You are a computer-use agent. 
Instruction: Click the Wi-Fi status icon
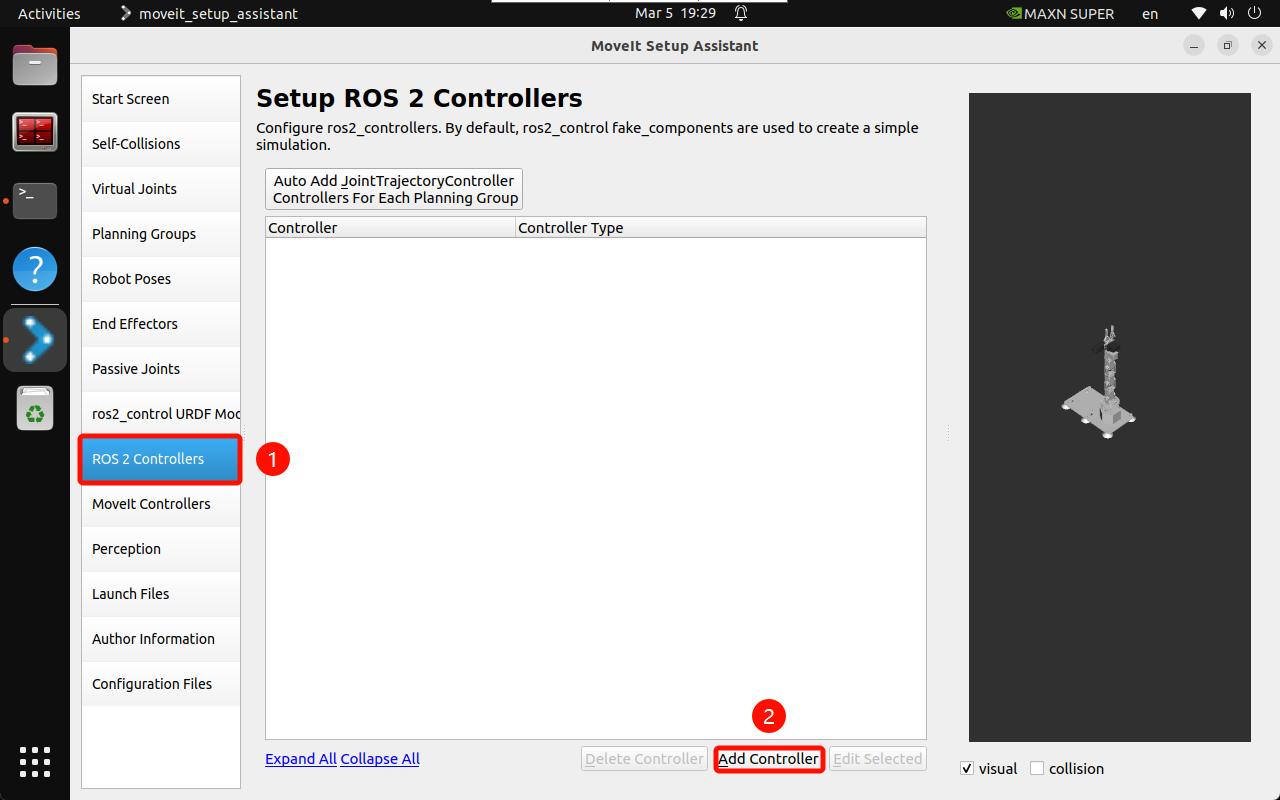click(x=1199, y=14)
